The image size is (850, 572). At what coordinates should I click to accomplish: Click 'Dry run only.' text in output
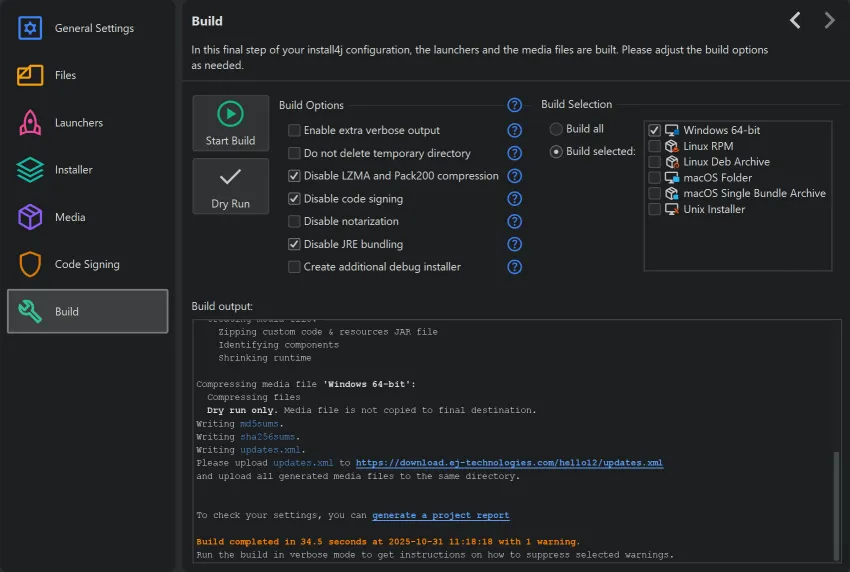[x=242, y=410]
